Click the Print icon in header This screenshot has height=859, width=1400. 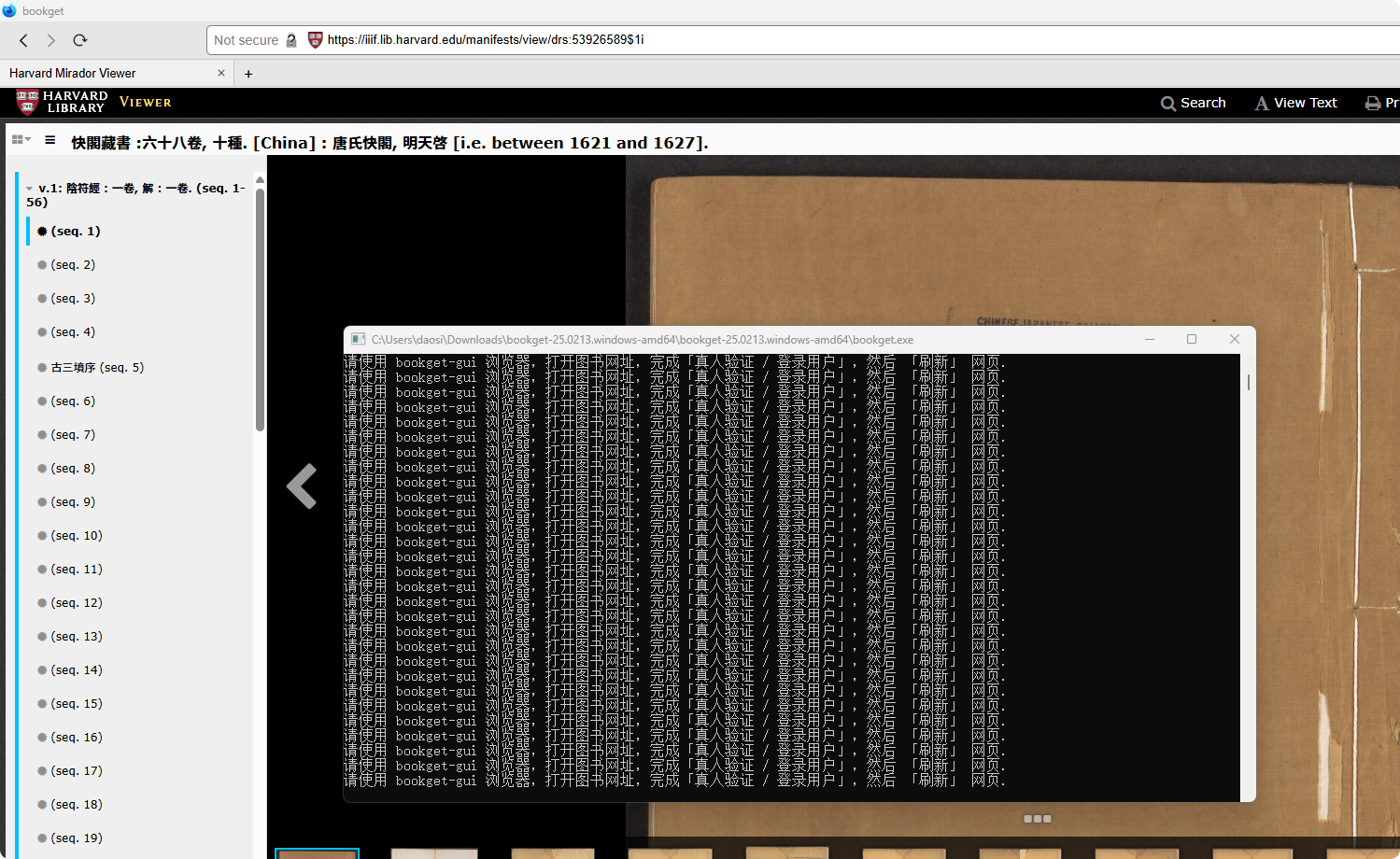point(1373,103)
